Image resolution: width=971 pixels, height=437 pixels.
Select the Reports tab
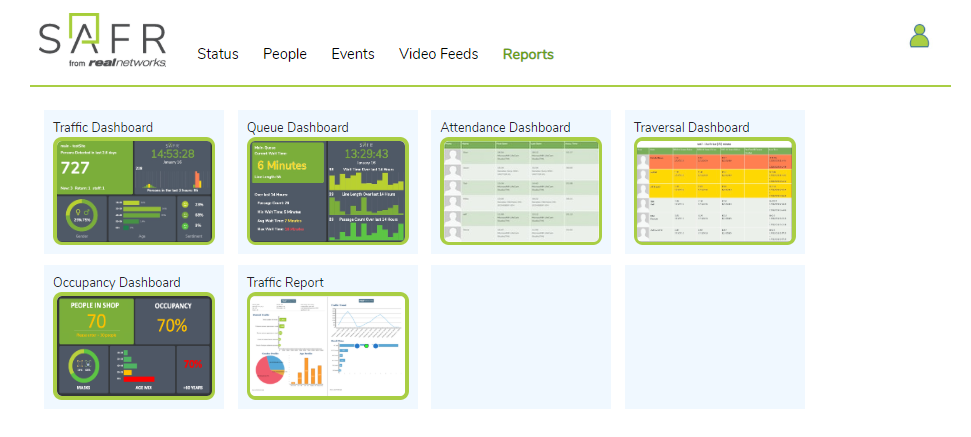pos(528,54)
